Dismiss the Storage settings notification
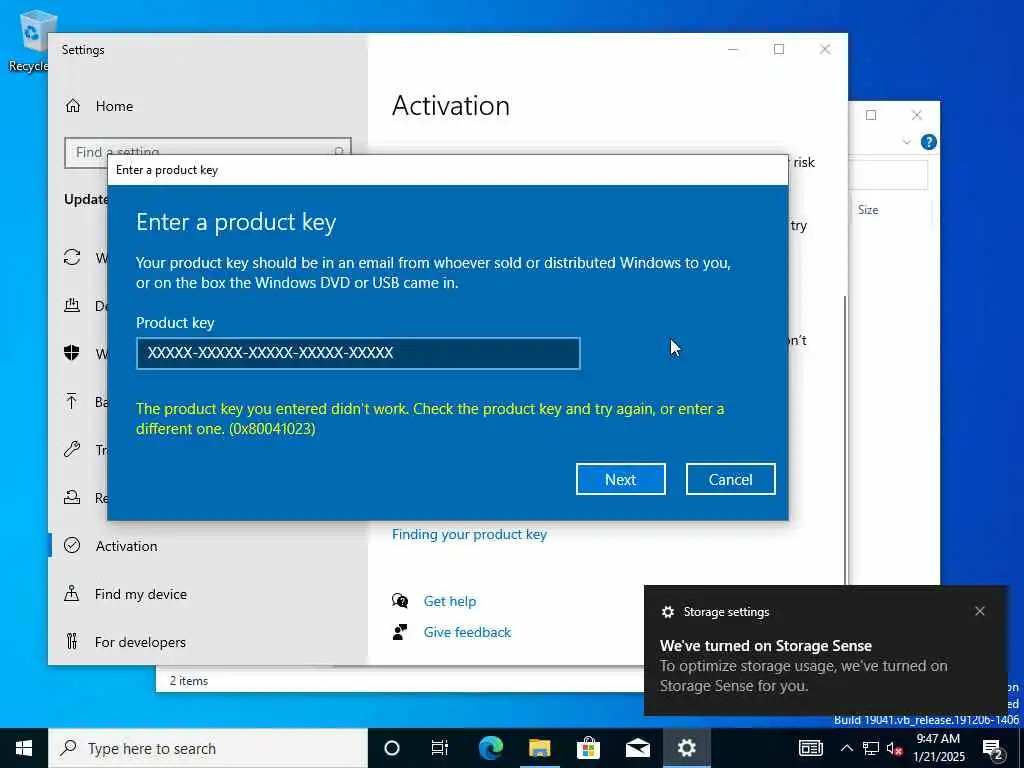 [x=980, y=611]
